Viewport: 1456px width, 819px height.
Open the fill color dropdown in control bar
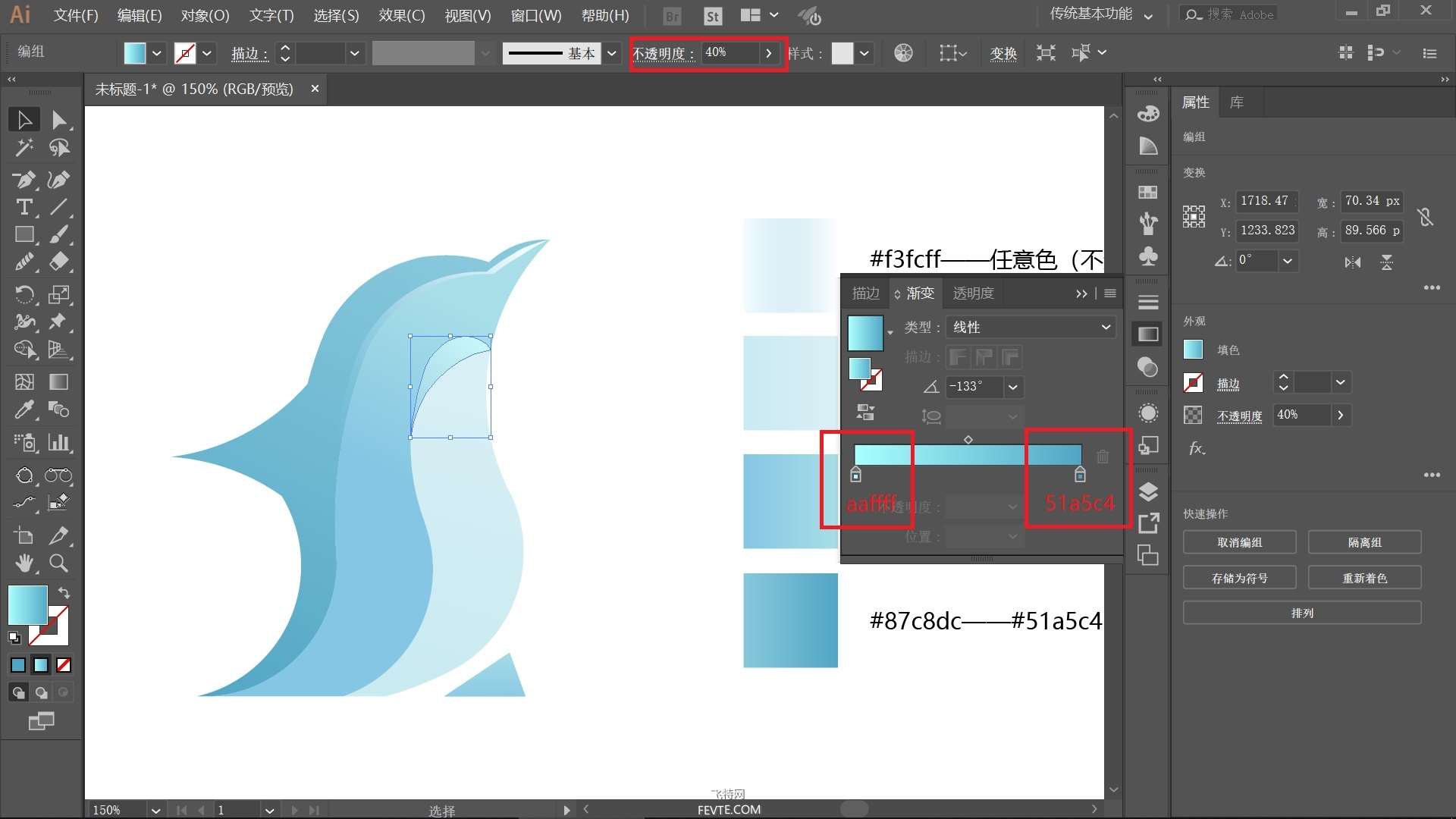[156, 53]
